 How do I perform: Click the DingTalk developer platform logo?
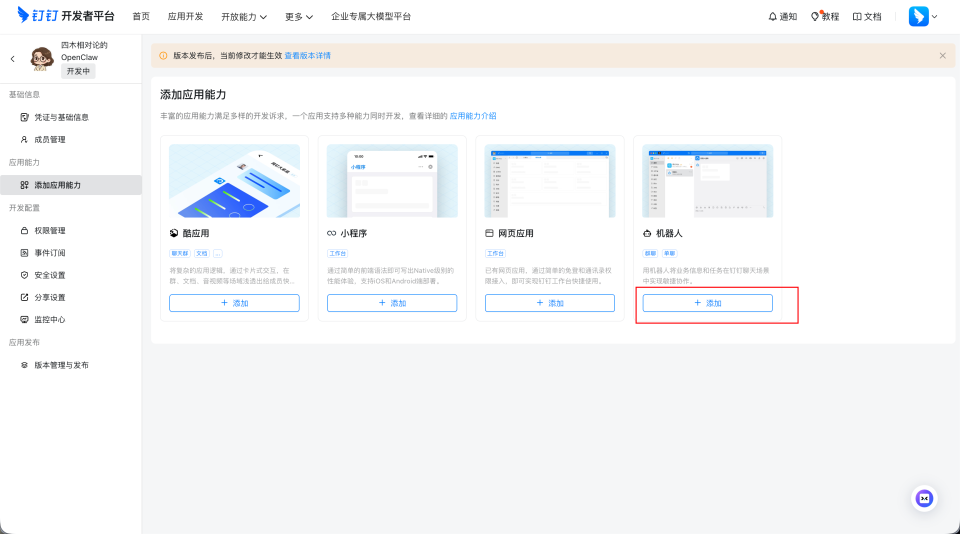pyautogui.click(x=66, y=15)
